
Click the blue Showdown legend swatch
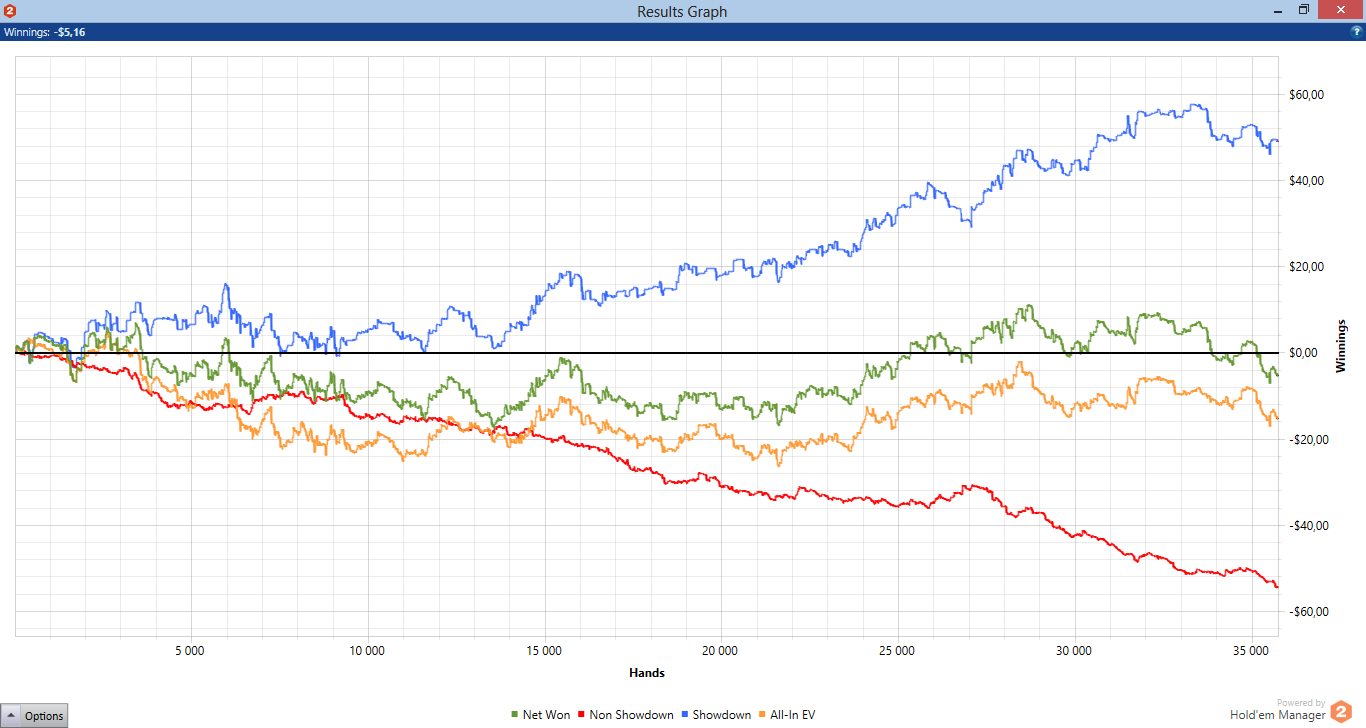pos(685,715)
